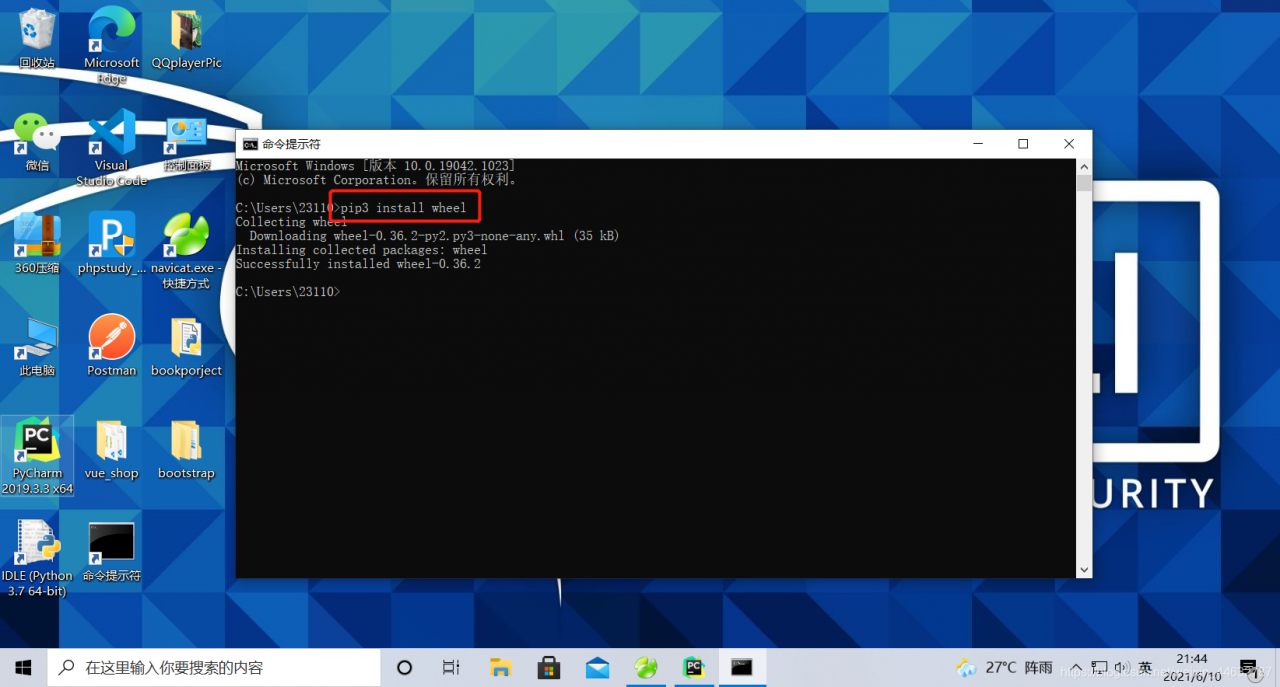This screenshot has height=687, width=1280.
Task: Click the command prompt scrollbar up arrow
Action: coord(1083,167)
